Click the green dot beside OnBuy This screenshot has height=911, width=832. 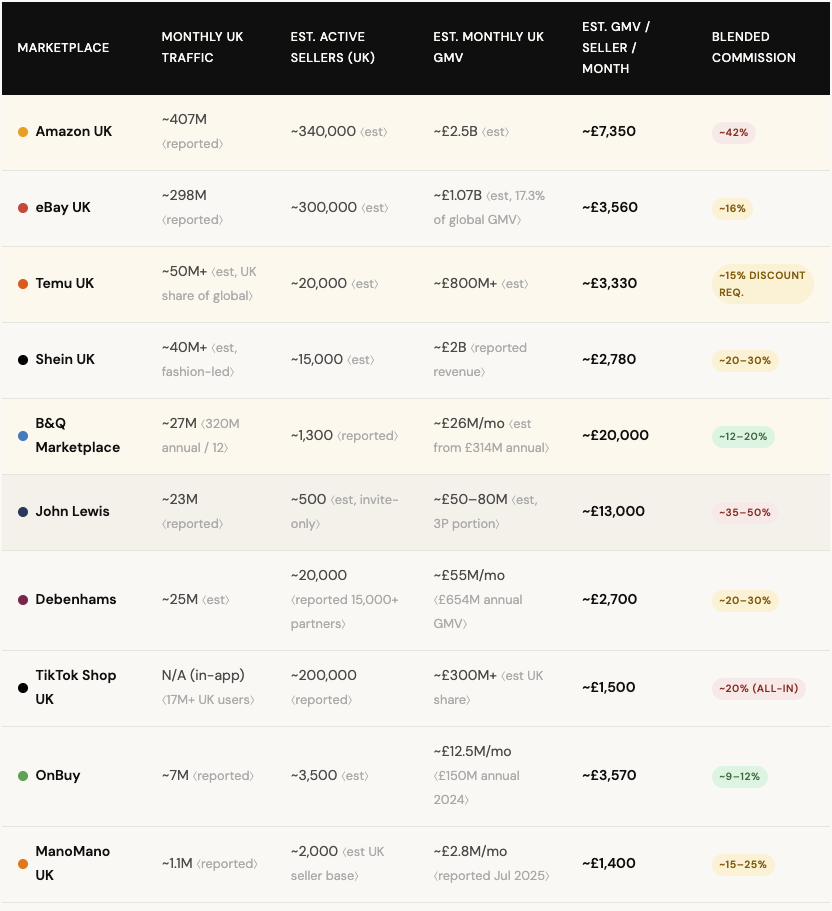tap(23, 776)
